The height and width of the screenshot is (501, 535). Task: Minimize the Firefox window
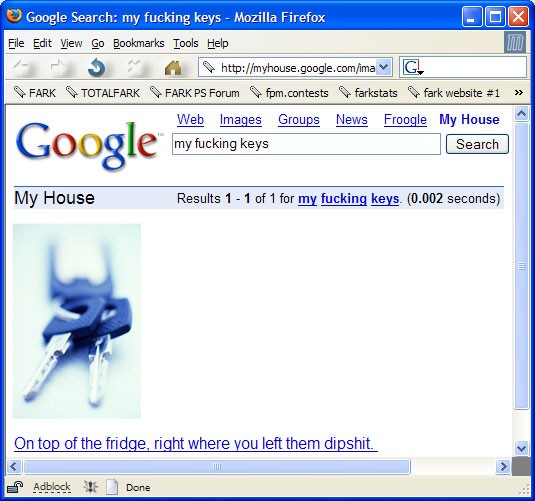point(472,16)
